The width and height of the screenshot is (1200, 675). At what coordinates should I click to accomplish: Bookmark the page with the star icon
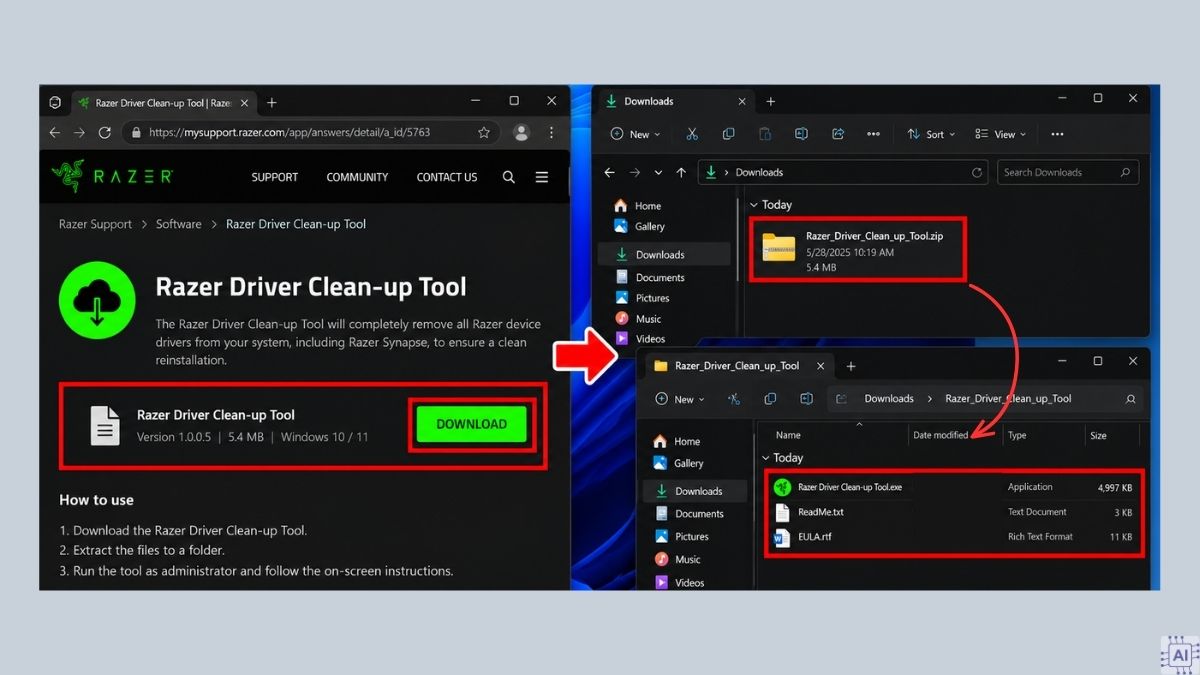tap(484, 132)
